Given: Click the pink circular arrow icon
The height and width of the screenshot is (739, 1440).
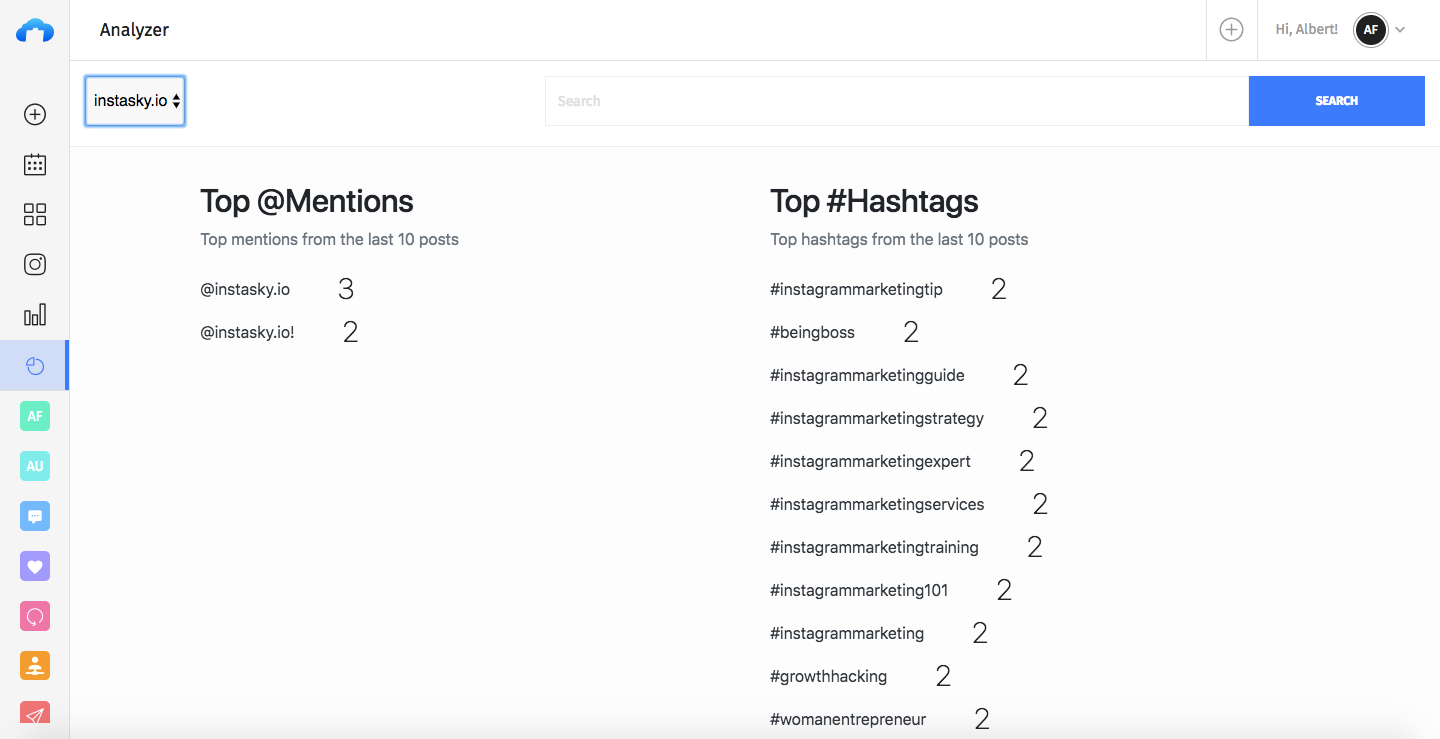Looking at the screenshot, I should 35,616.
